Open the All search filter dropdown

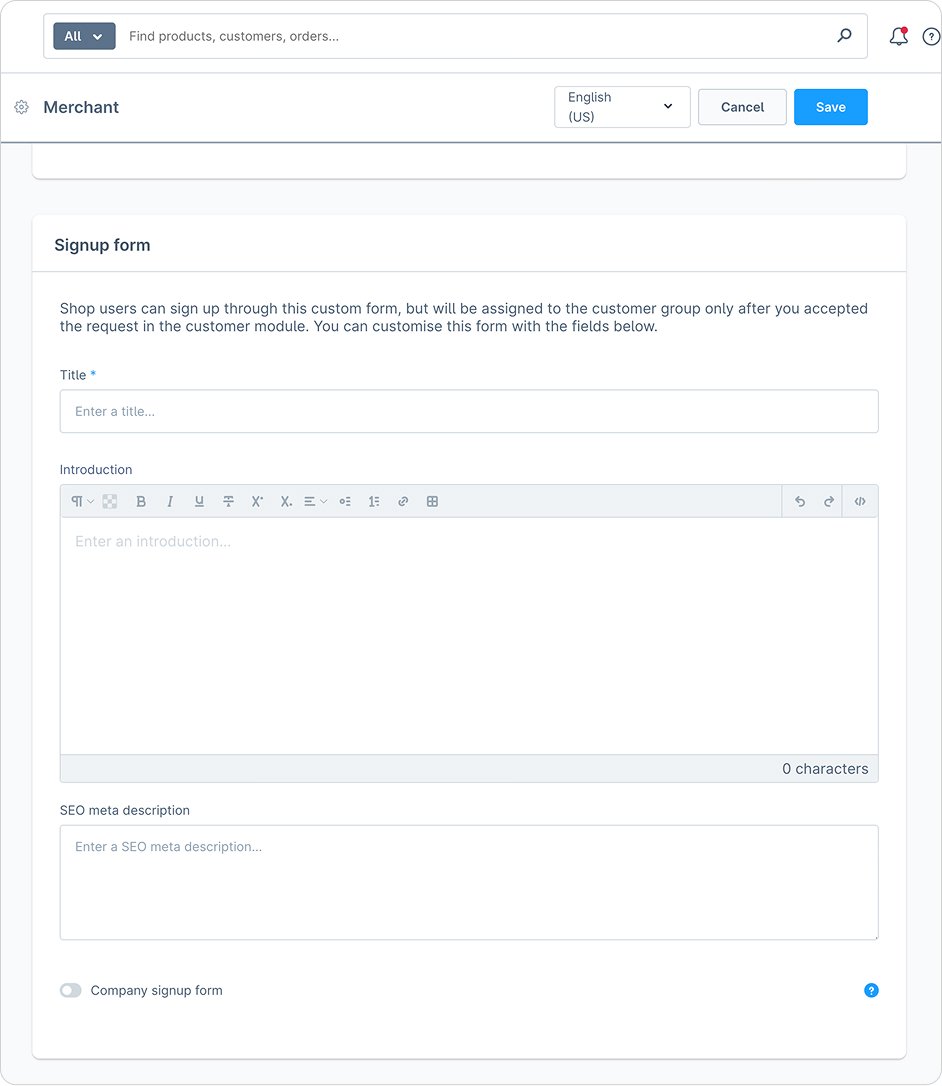click(84, 37)
